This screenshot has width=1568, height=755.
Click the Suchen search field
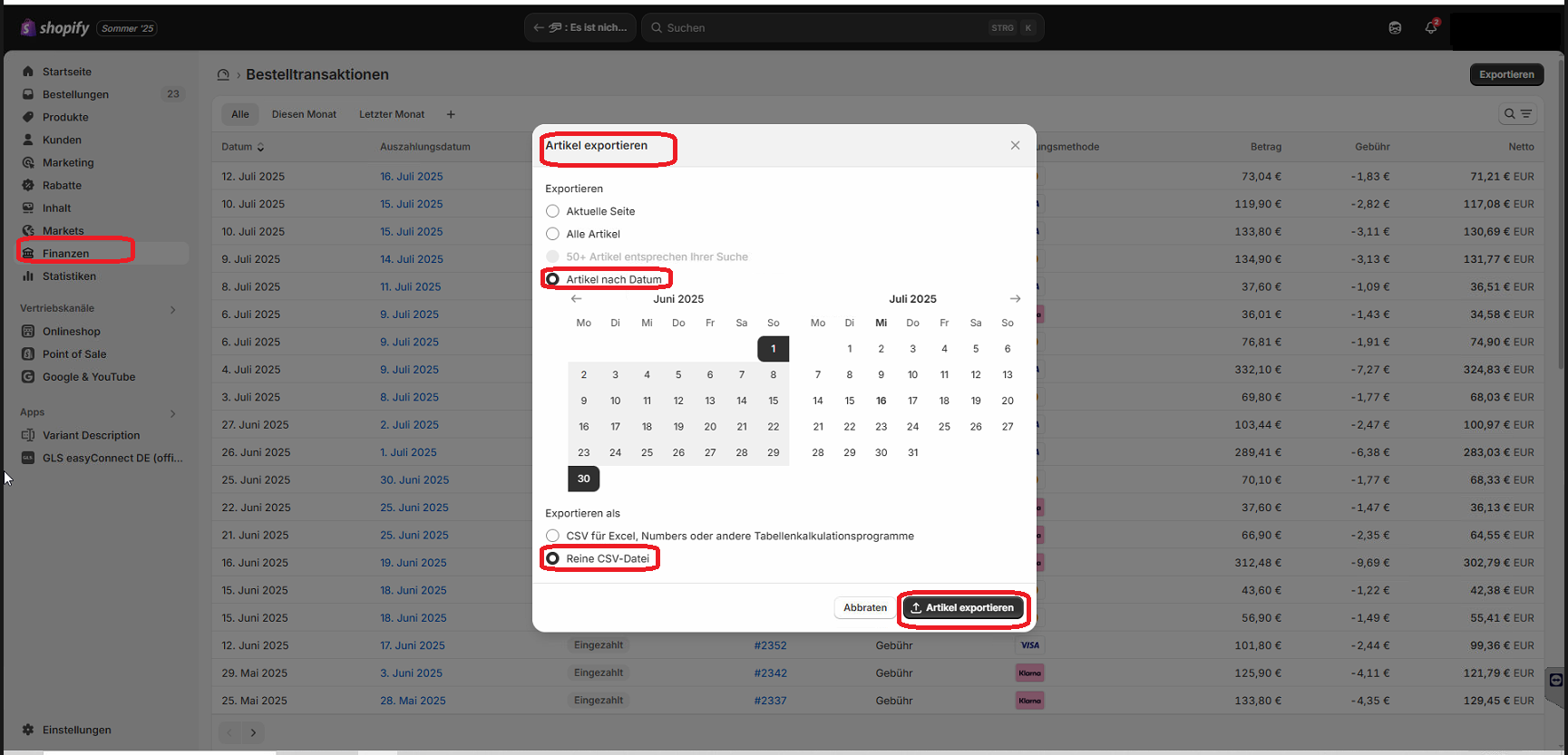(816, 28)
